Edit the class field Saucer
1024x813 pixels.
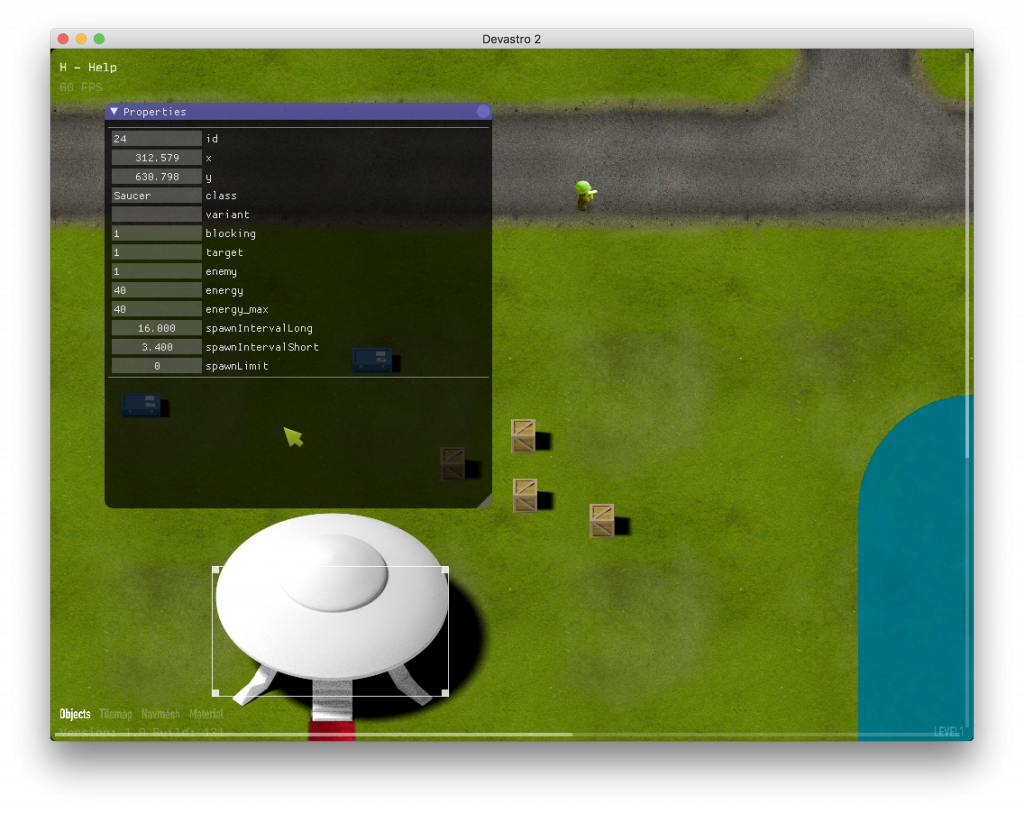[156, 195]
